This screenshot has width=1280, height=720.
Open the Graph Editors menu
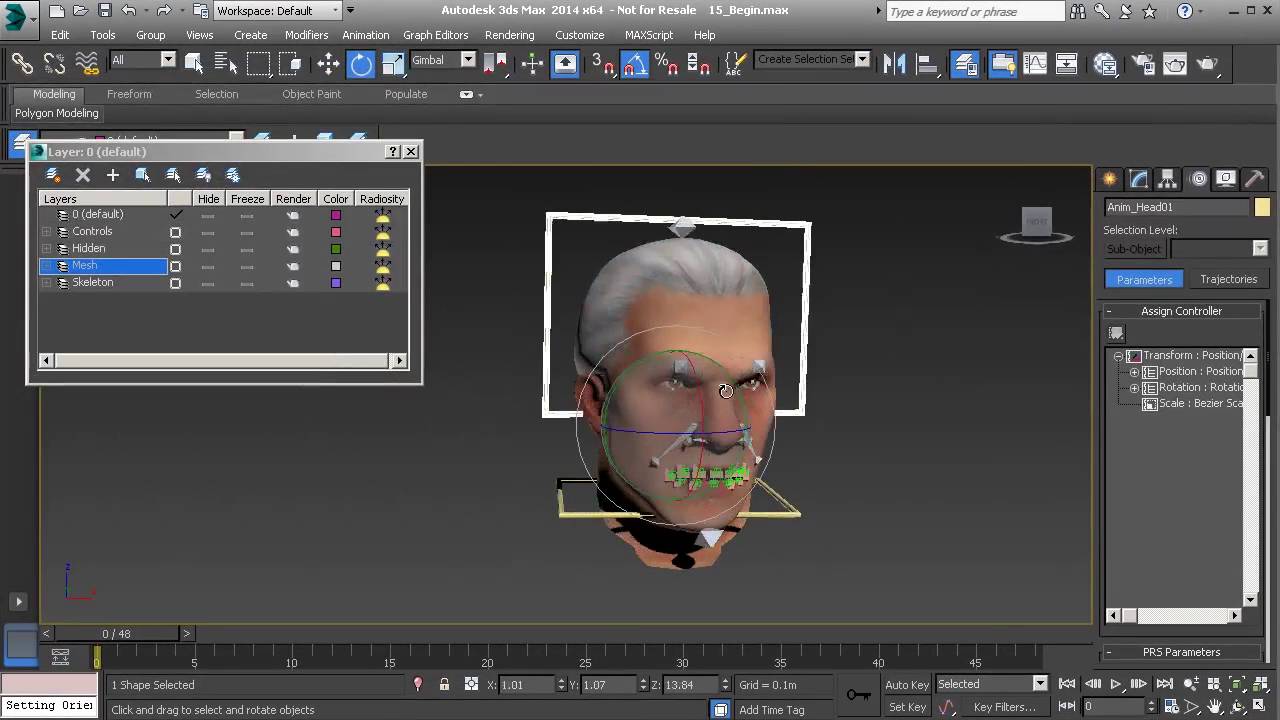coord(435,35)
